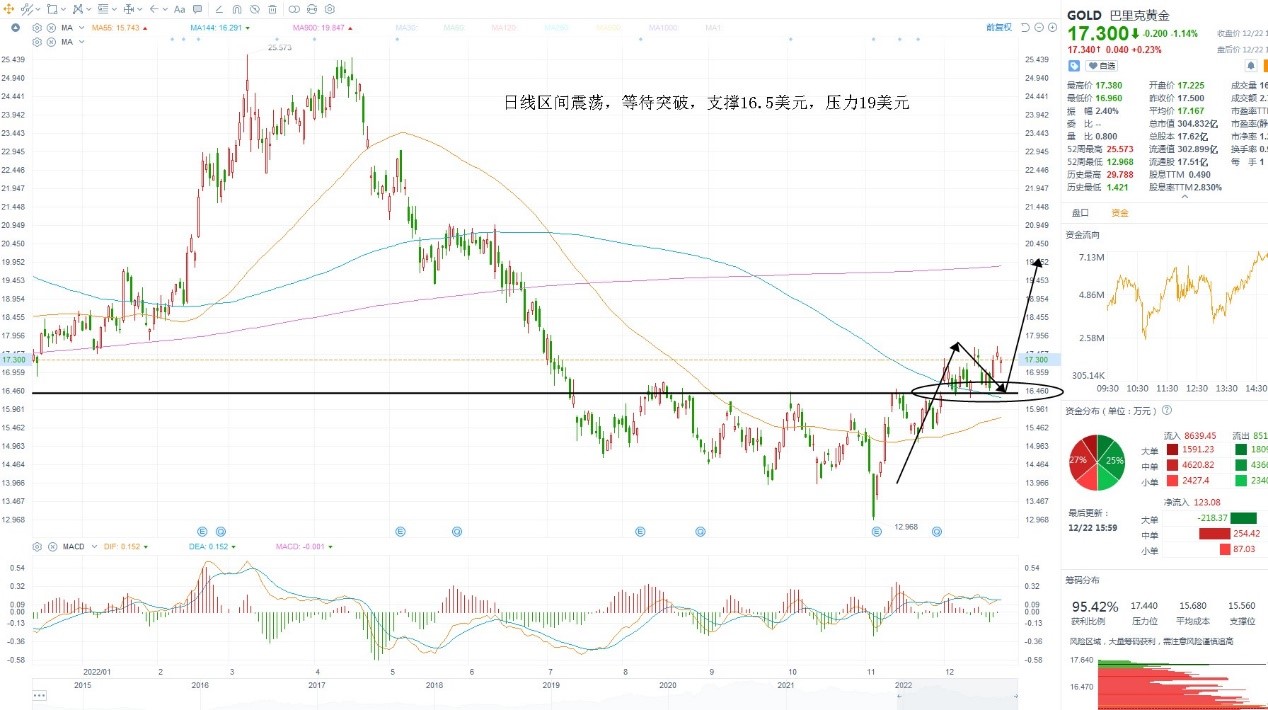Image resolution: width=1268 pixels, height=710 pixels.
Task: Click the reset chart view arrow icon
Action: point(1025,27)
